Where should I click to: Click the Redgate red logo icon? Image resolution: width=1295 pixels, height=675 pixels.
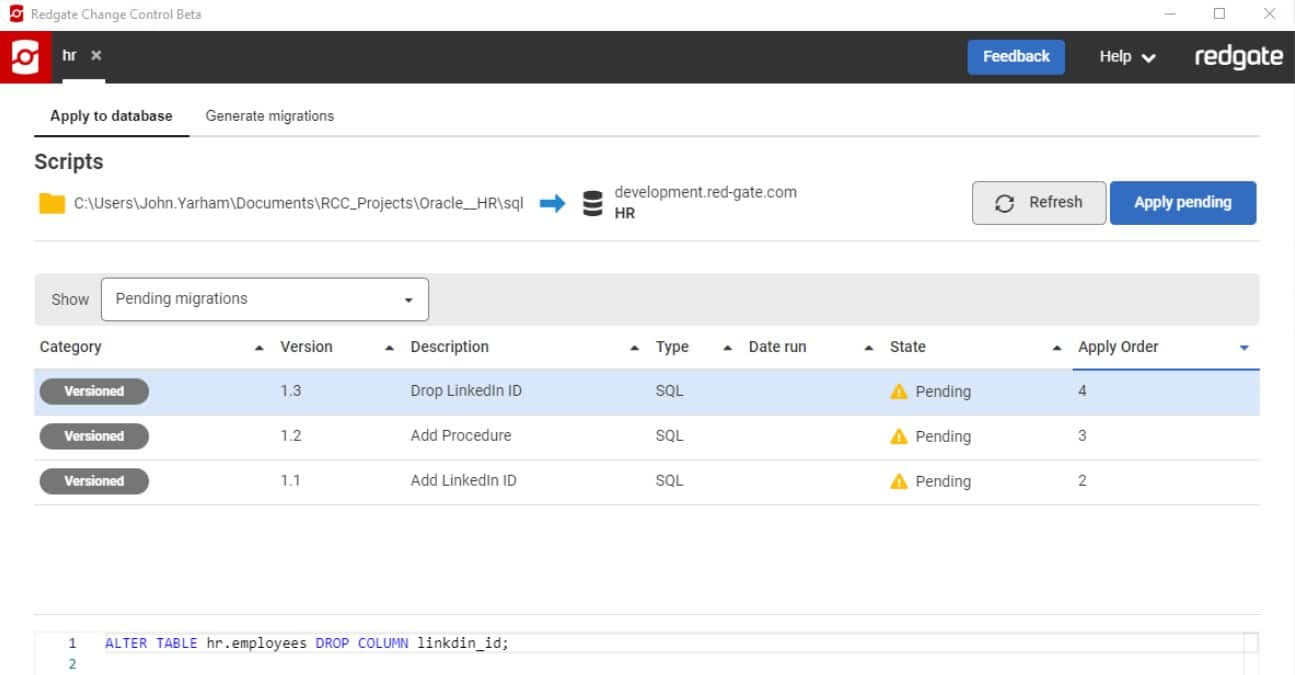(24, 57)
